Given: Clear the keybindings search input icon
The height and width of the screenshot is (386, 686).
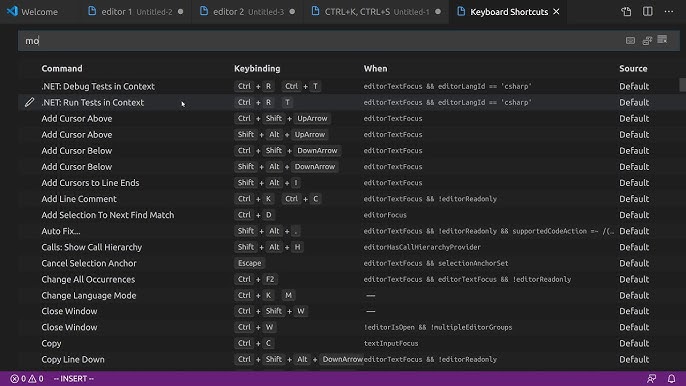Looking at the screenshot, I should [662, 40].
